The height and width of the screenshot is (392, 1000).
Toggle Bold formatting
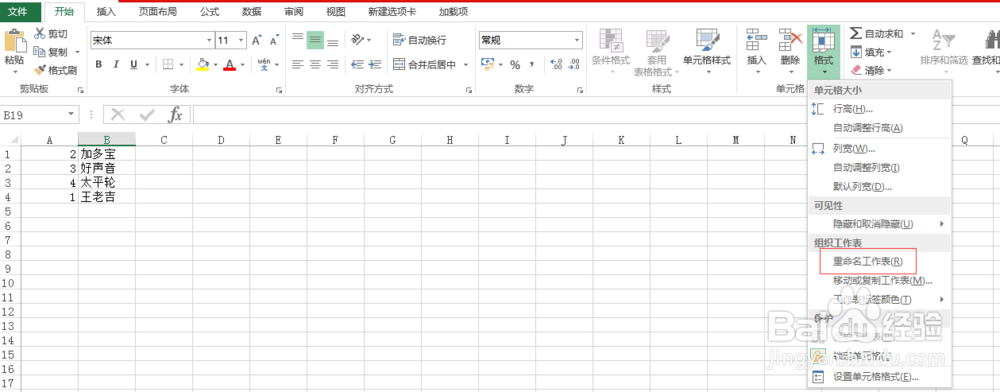[x=99, y=64]
